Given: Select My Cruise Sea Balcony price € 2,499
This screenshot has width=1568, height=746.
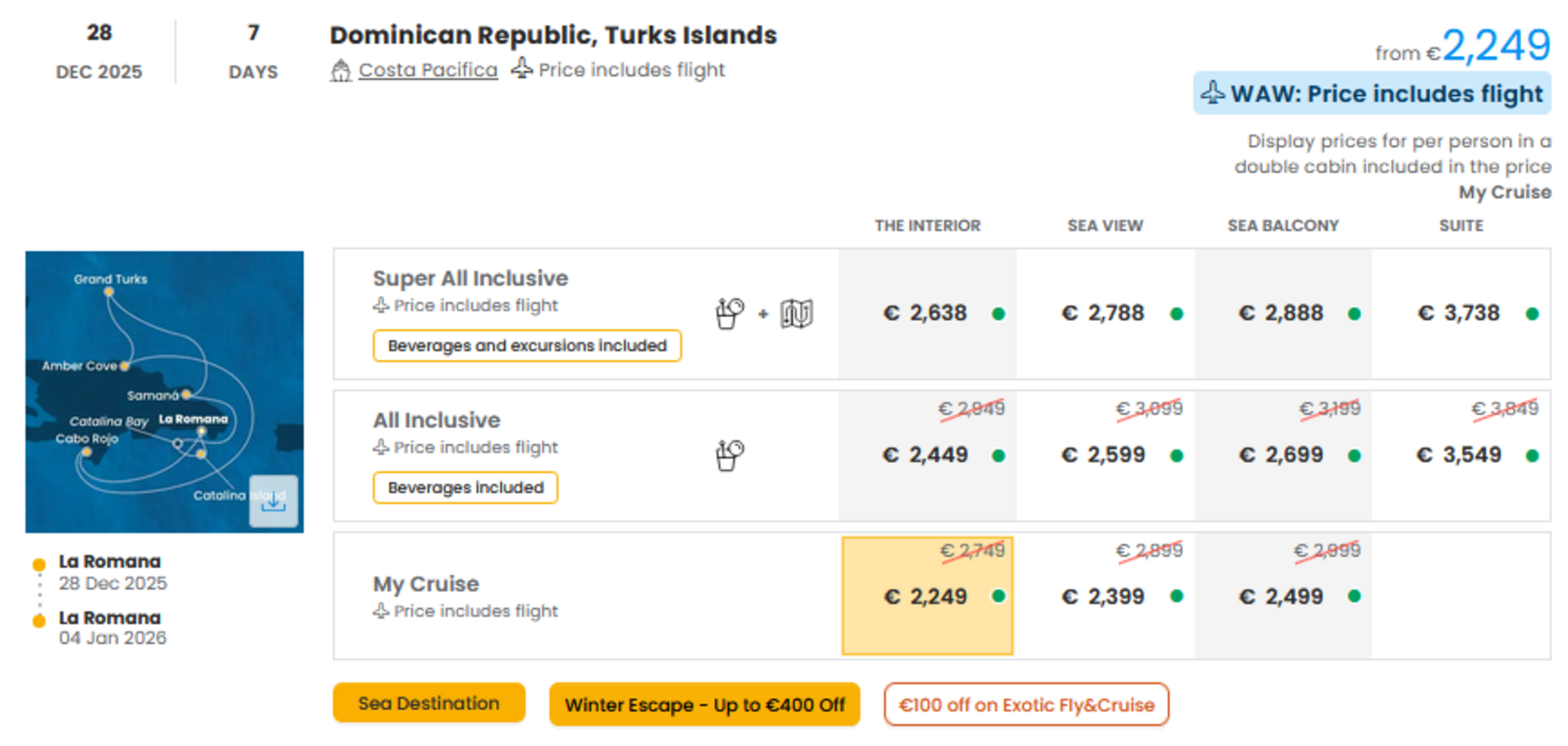Looking at the screenshot, I should [1283, 596].
